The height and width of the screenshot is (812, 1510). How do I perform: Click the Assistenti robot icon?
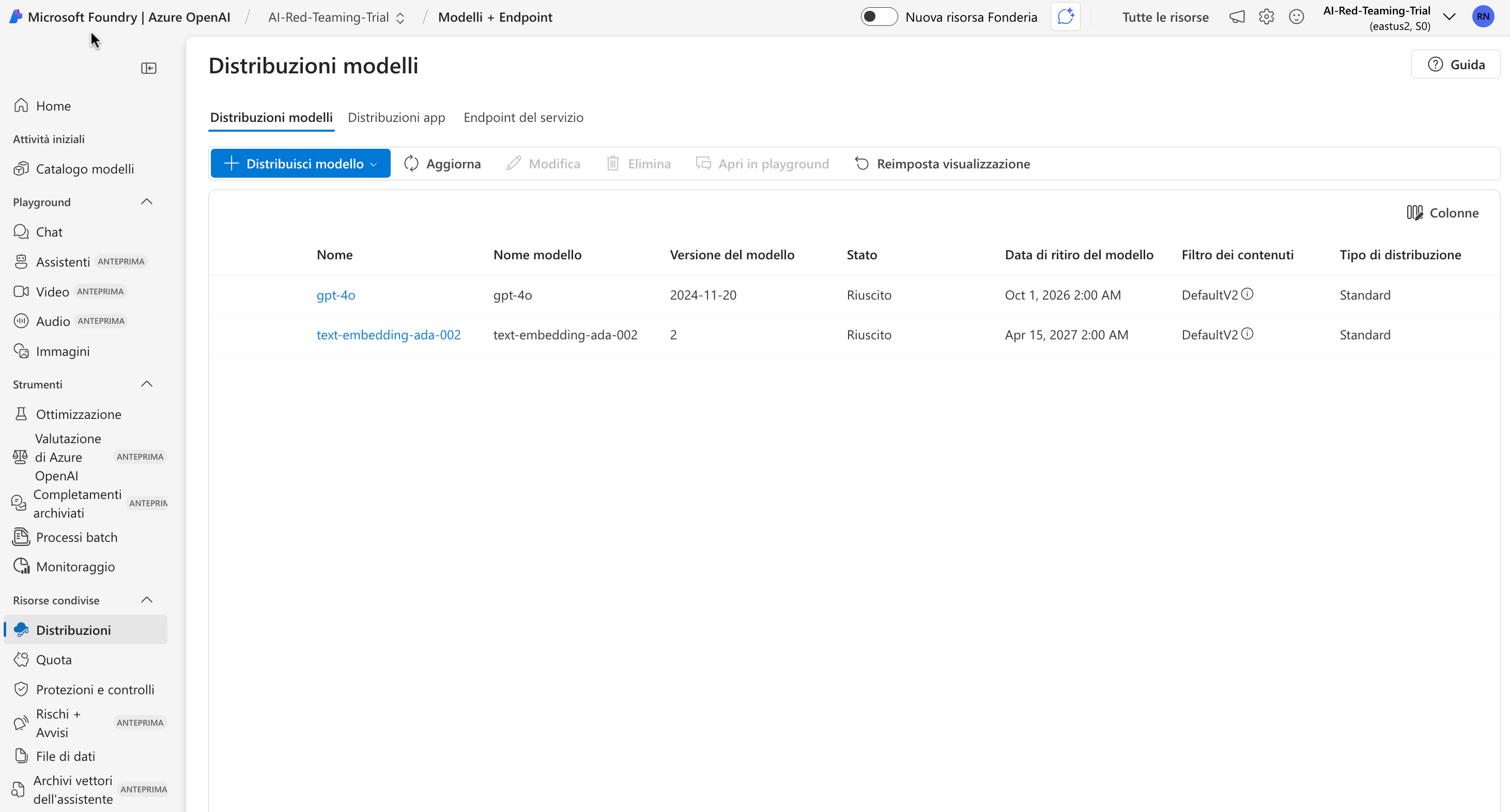[21, 262]
